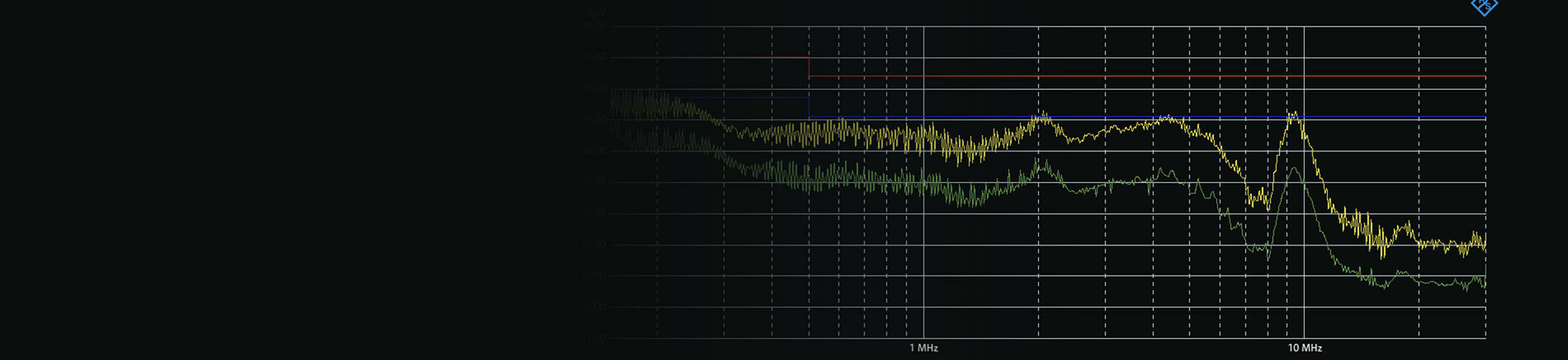Screen dimensions: 1568x360
Task: Click the green trace where it crosses 1 MHz
Action: point(923,184)
